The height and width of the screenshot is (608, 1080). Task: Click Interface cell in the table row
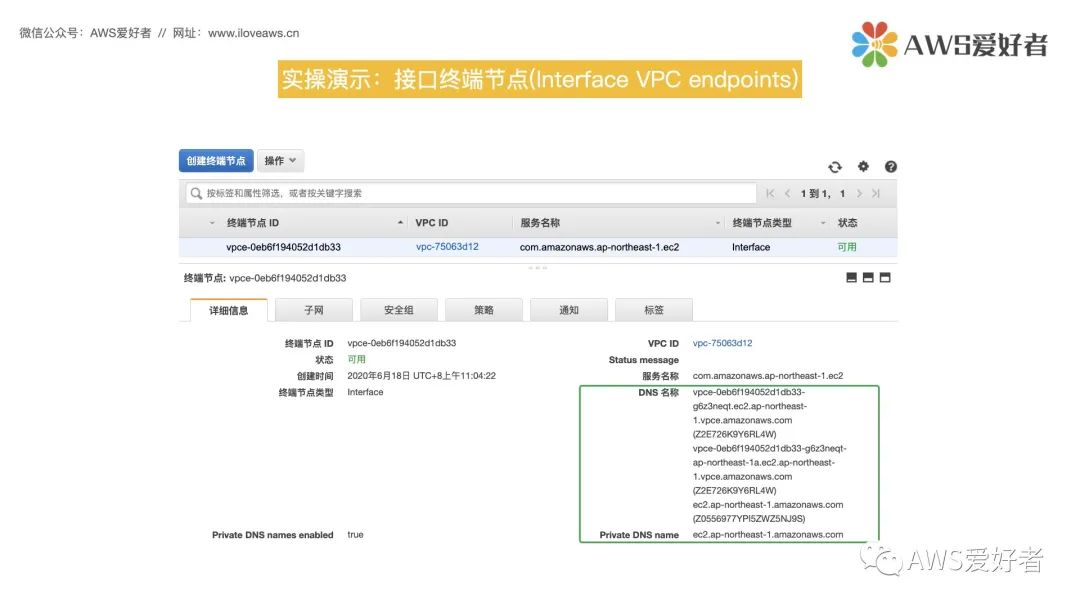[751, 247]
